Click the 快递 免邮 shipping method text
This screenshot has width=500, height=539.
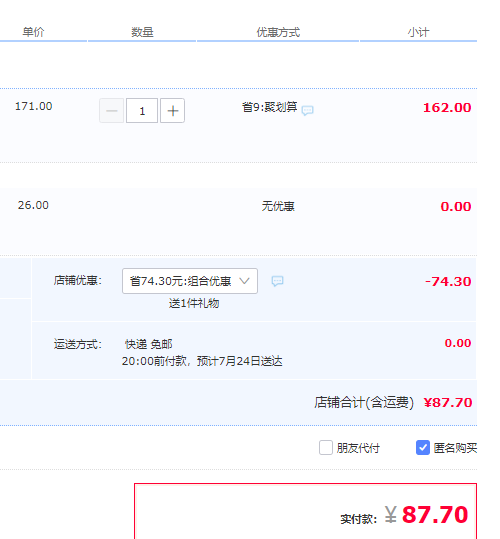148,344
